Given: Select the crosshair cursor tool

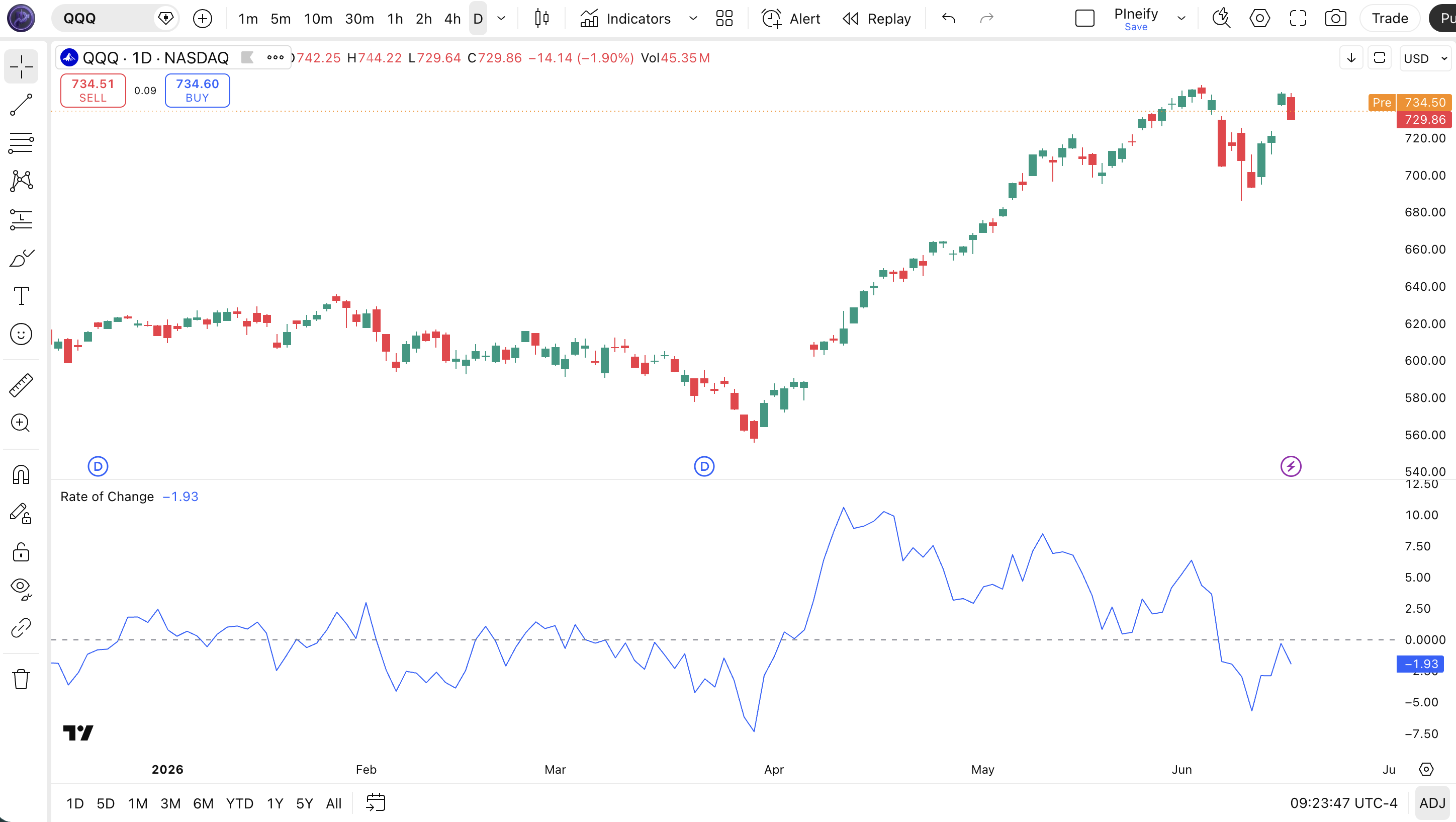Looking at the screenshot, I should 21,67.
